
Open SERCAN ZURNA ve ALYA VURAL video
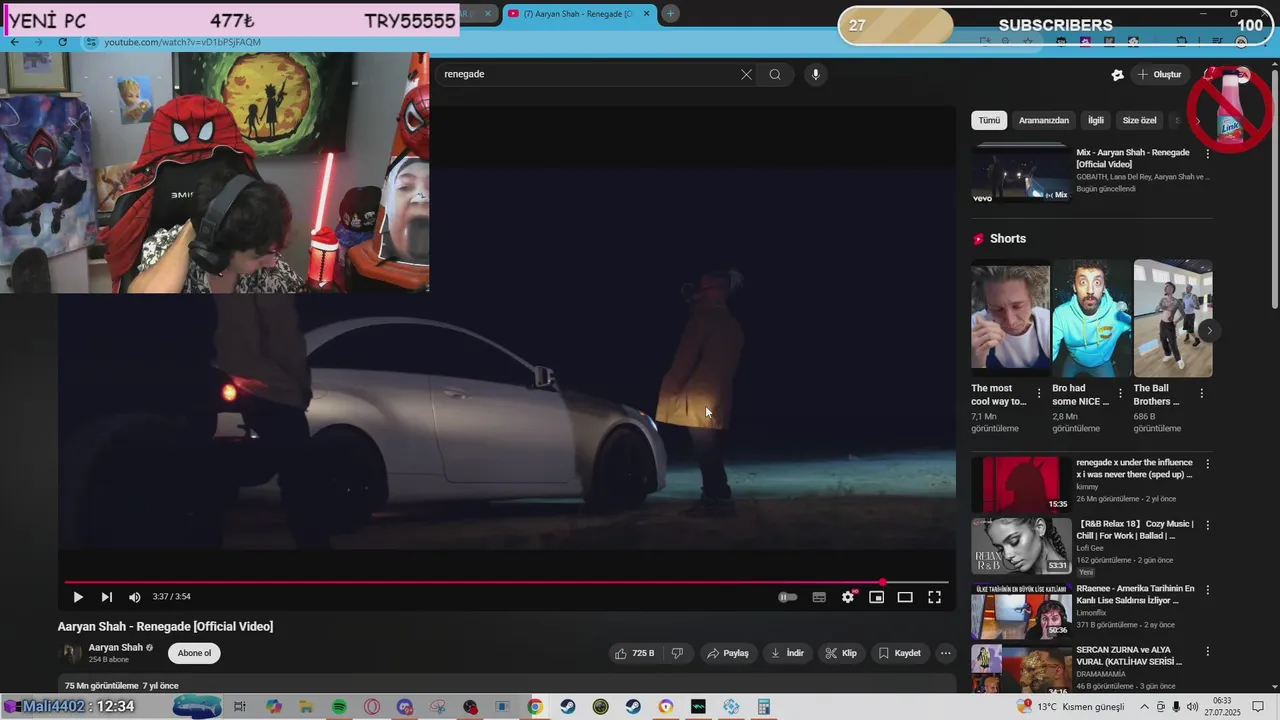coord(1021,669)
